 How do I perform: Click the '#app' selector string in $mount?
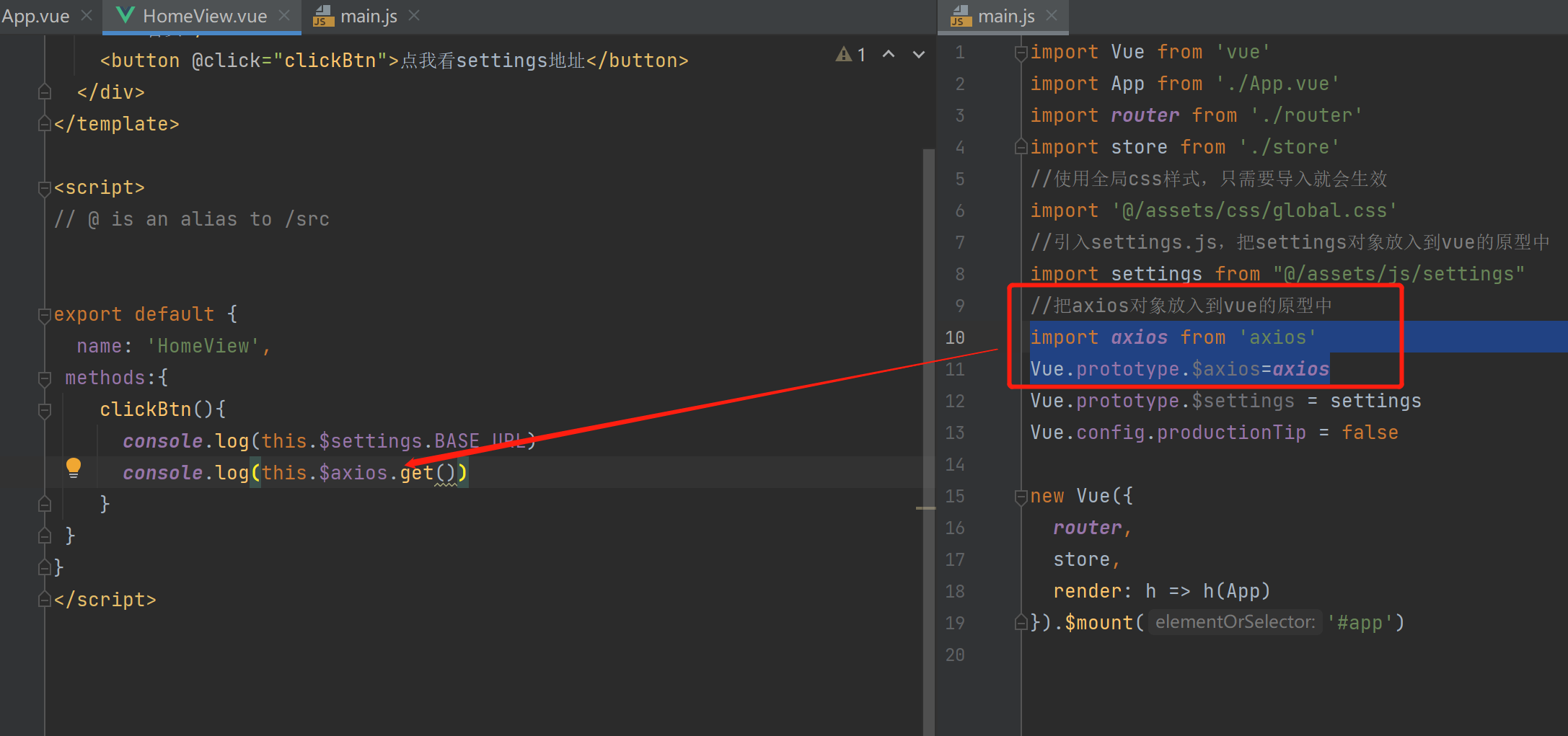[1360, 623]
